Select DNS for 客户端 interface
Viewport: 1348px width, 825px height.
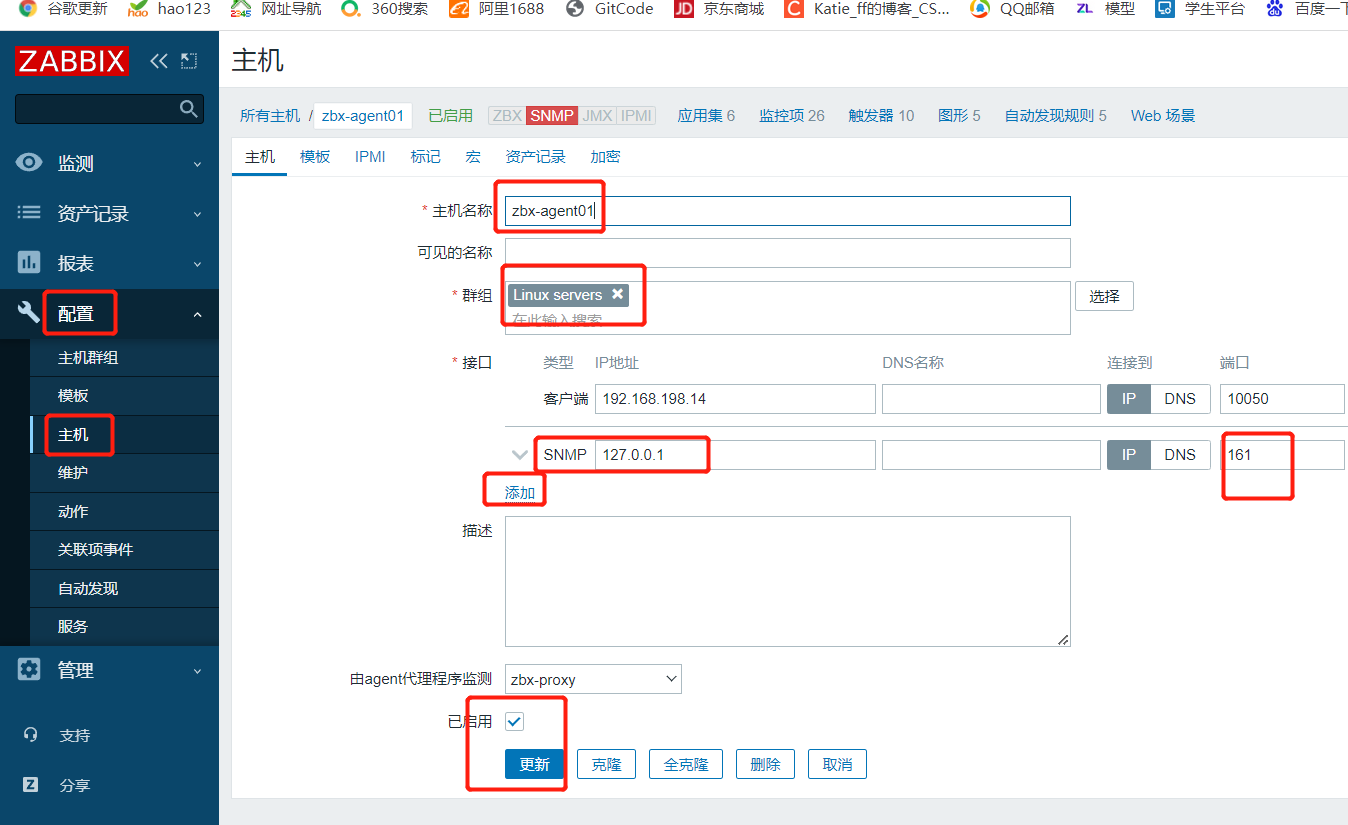1180,398
